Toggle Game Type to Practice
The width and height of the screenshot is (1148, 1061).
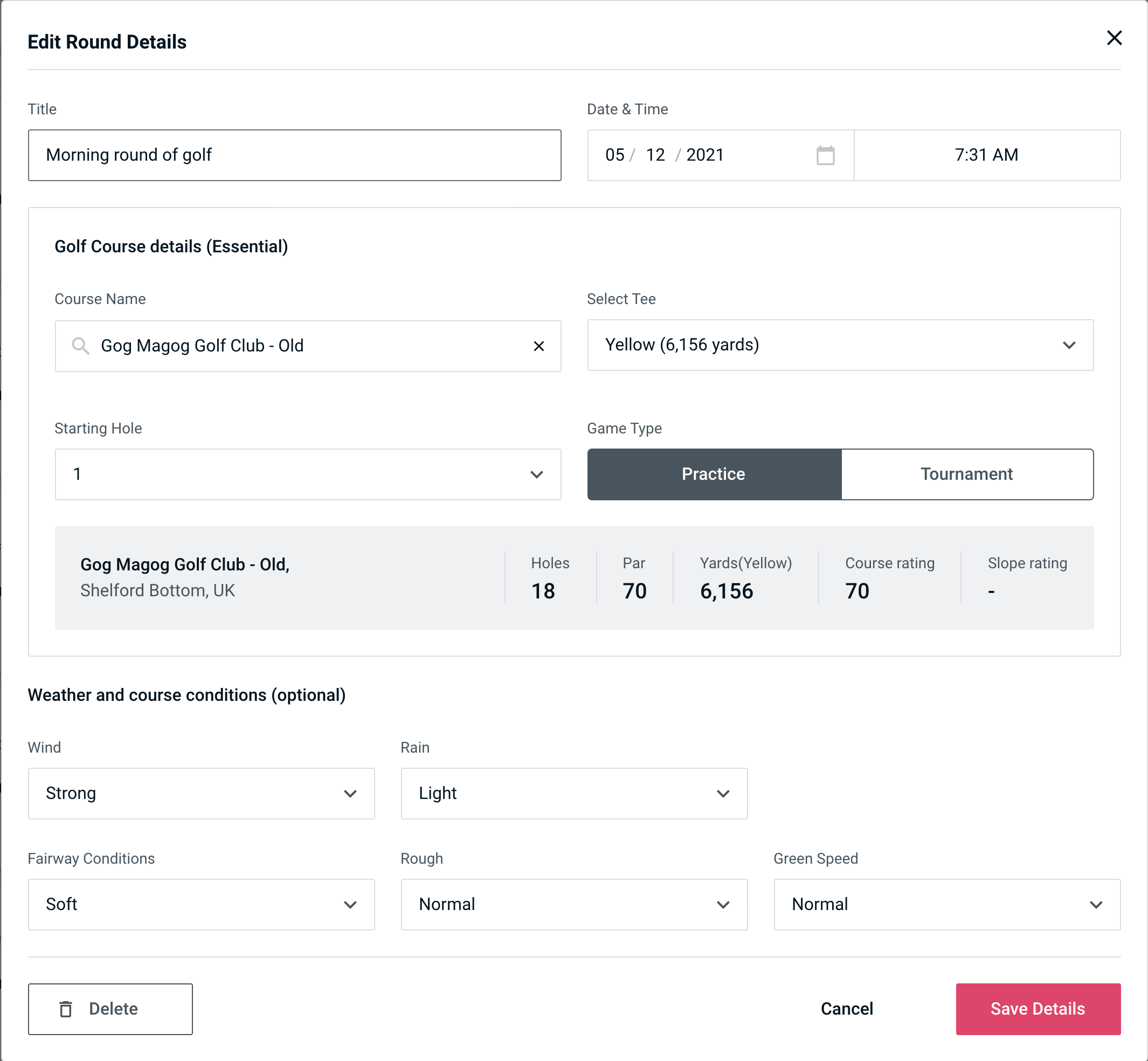713,474
